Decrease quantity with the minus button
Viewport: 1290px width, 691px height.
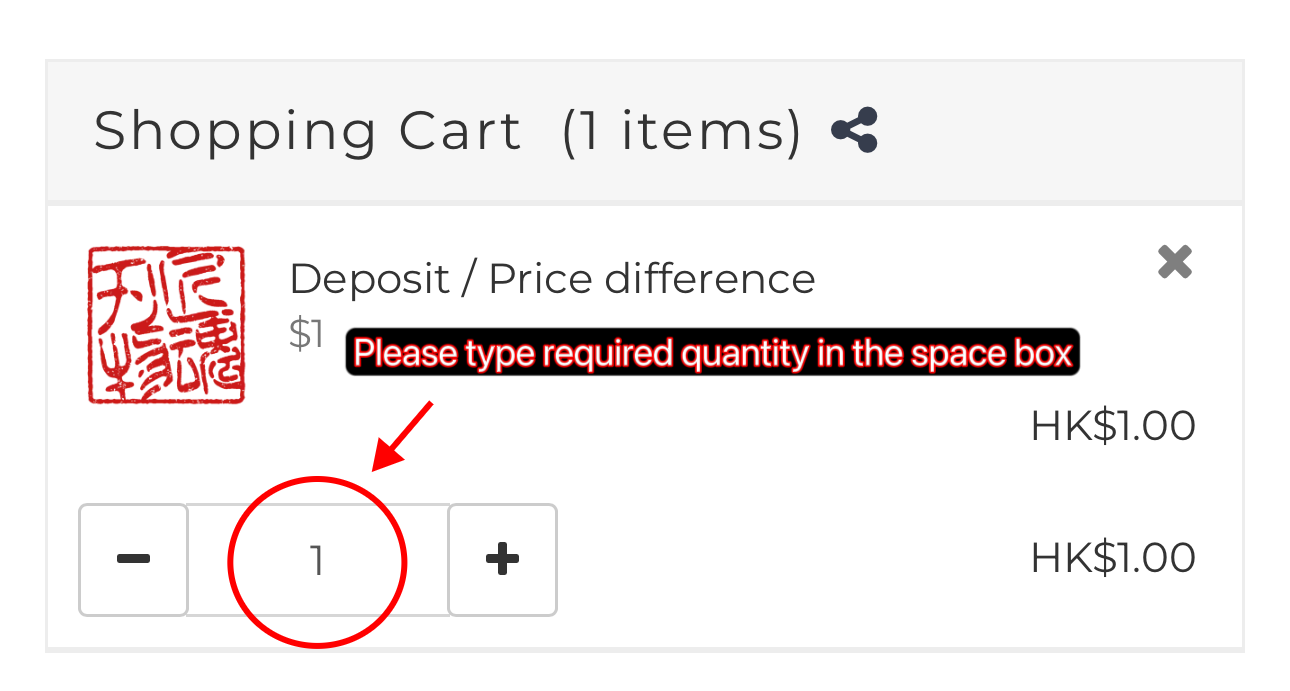(133, 560)
